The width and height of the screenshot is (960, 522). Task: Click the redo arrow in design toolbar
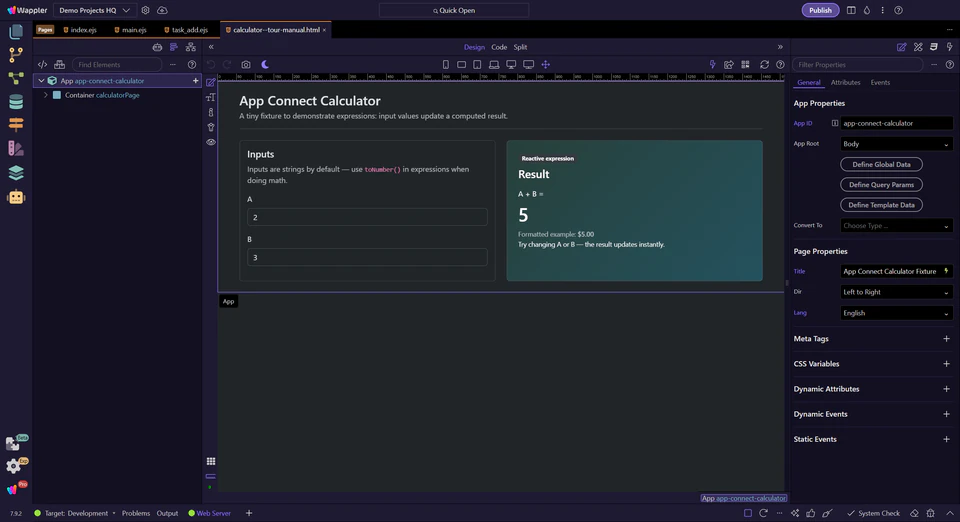(x=227, y=64)
